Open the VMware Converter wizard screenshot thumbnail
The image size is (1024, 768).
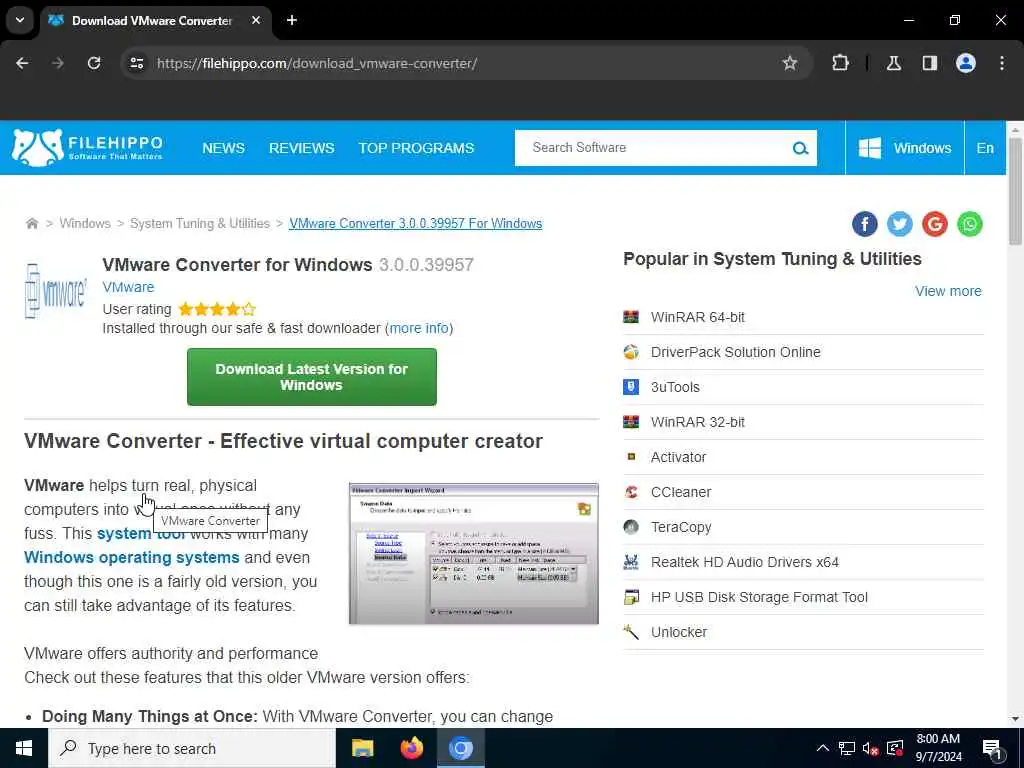pos(473,554)
